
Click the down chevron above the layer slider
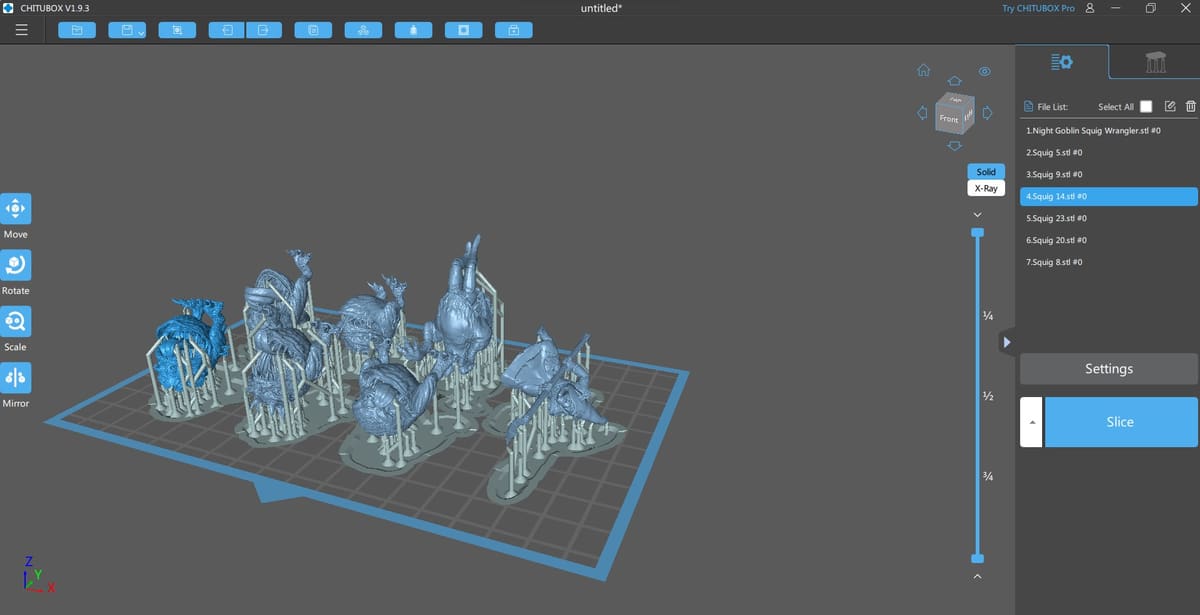(x=978, y=215)
